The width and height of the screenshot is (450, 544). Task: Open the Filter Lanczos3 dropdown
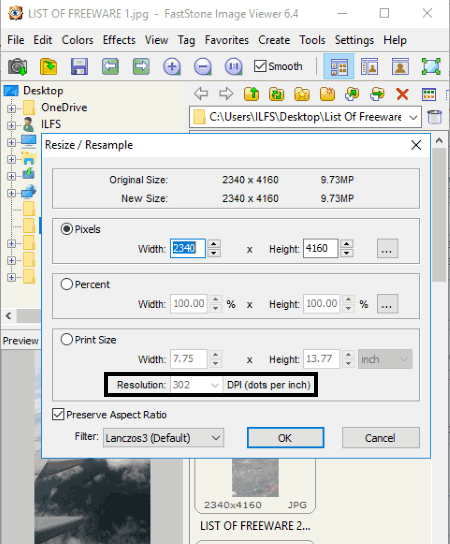163,438
